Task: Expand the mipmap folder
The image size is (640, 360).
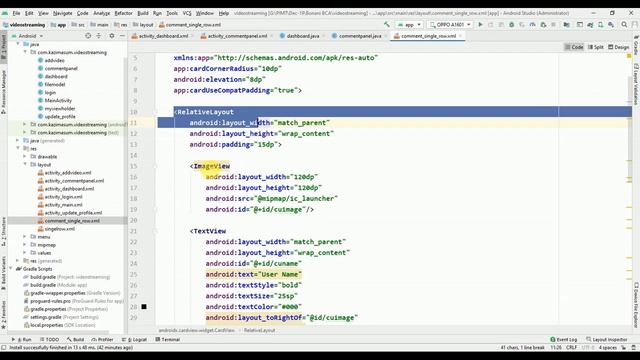Action: (x=25, y=245)
